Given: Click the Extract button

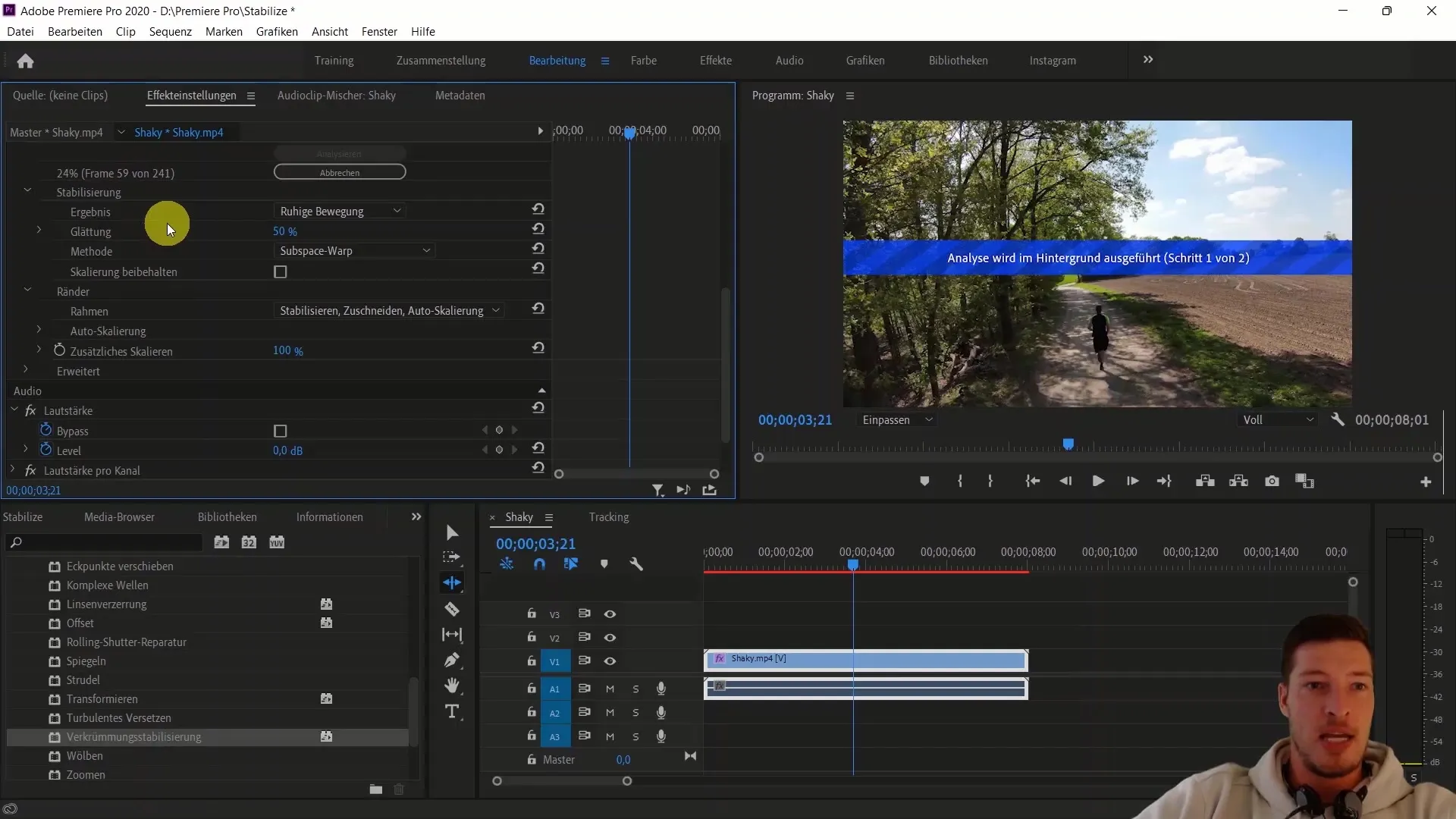Looking at the screenshot, I should [x=1238, y=482].
